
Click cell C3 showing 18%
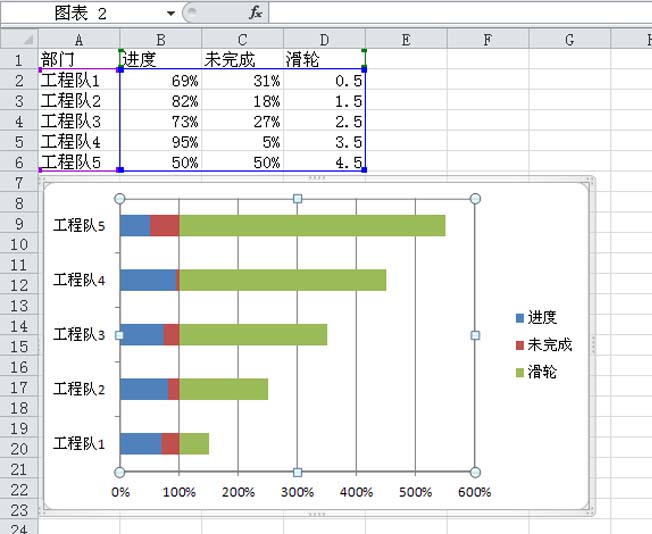[x=242, y=100]
